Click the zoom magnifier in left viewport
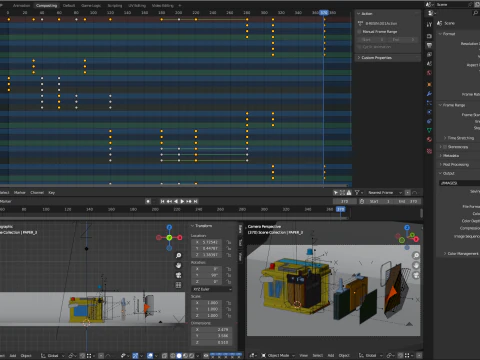The width and height of the screenshot is (480, 360). (178, 255)
